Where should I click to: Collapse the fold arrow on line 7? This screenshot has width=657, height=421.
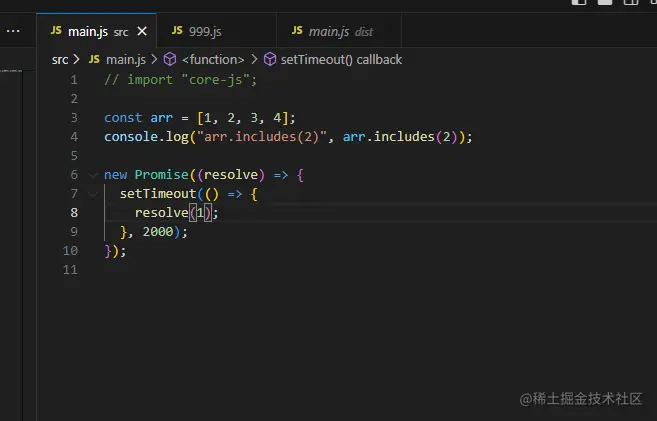(x=93, y=194)
